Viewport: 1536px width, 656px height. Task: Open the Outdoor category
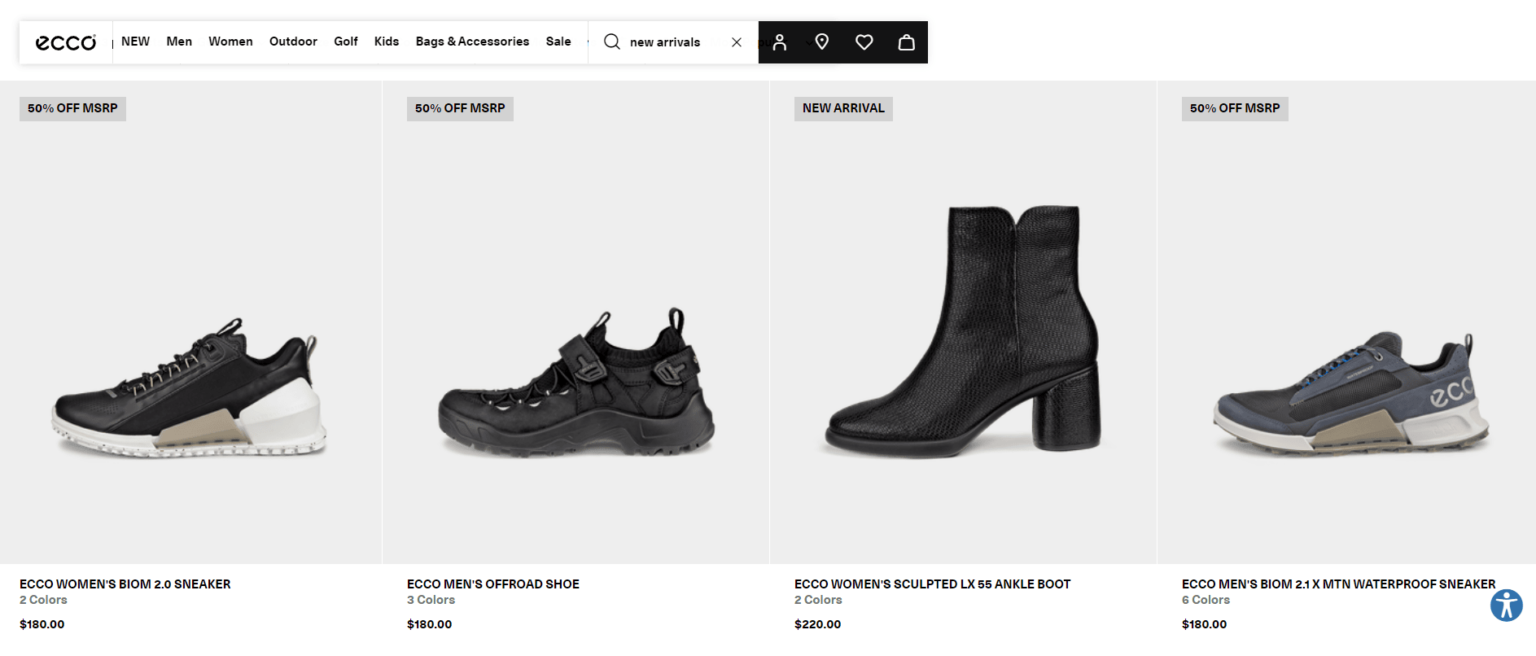tap(292, 42)
